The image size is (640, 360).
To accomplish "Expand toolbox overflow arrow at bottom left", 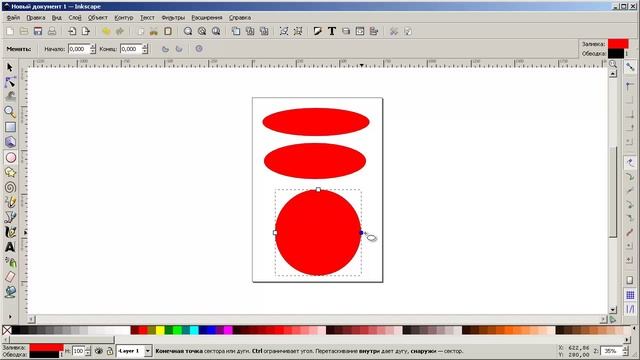I will (10, 316).
